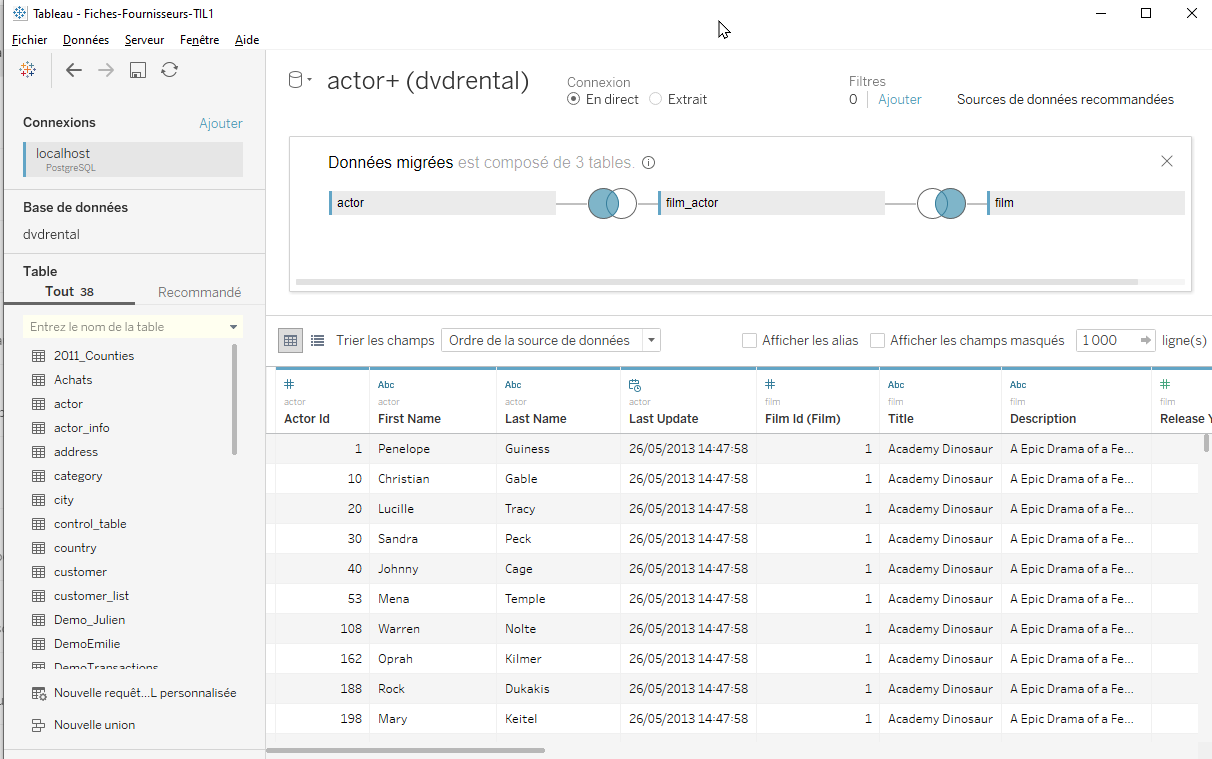
Task: Refresh the data source with the circular arrow
Action: coord(170,70)
